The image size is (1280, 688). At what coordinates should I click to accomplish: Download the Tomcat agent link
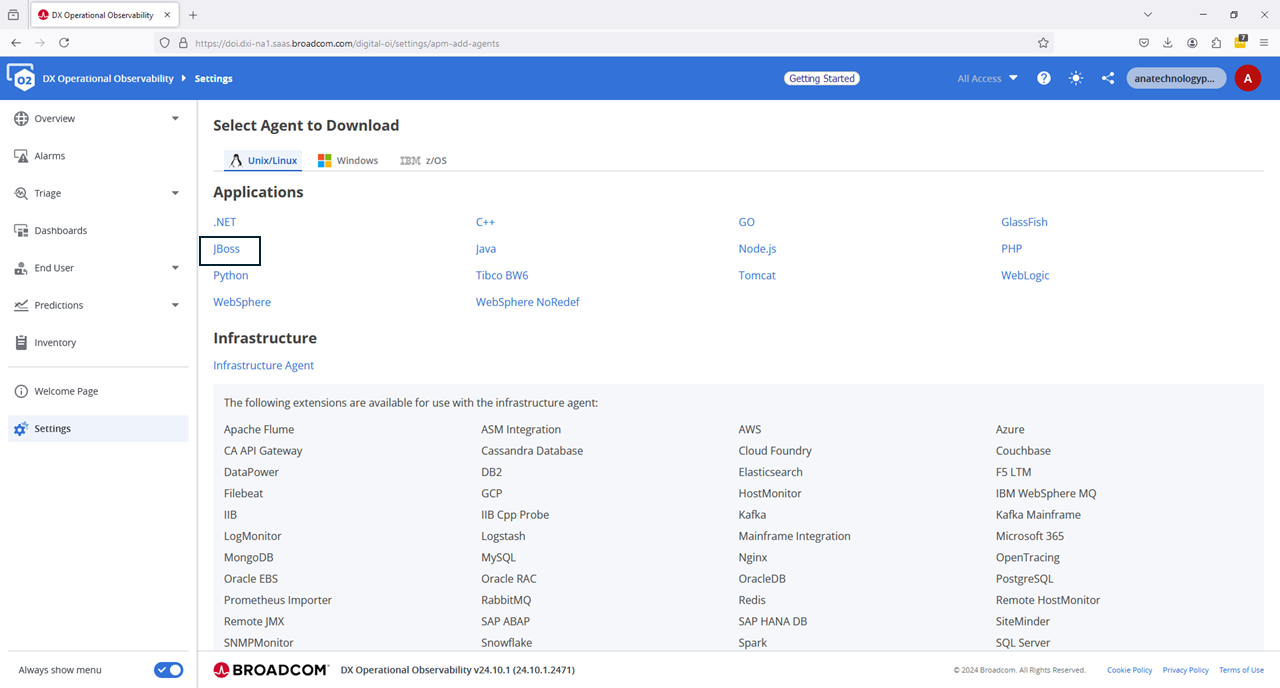pos(757,275)
